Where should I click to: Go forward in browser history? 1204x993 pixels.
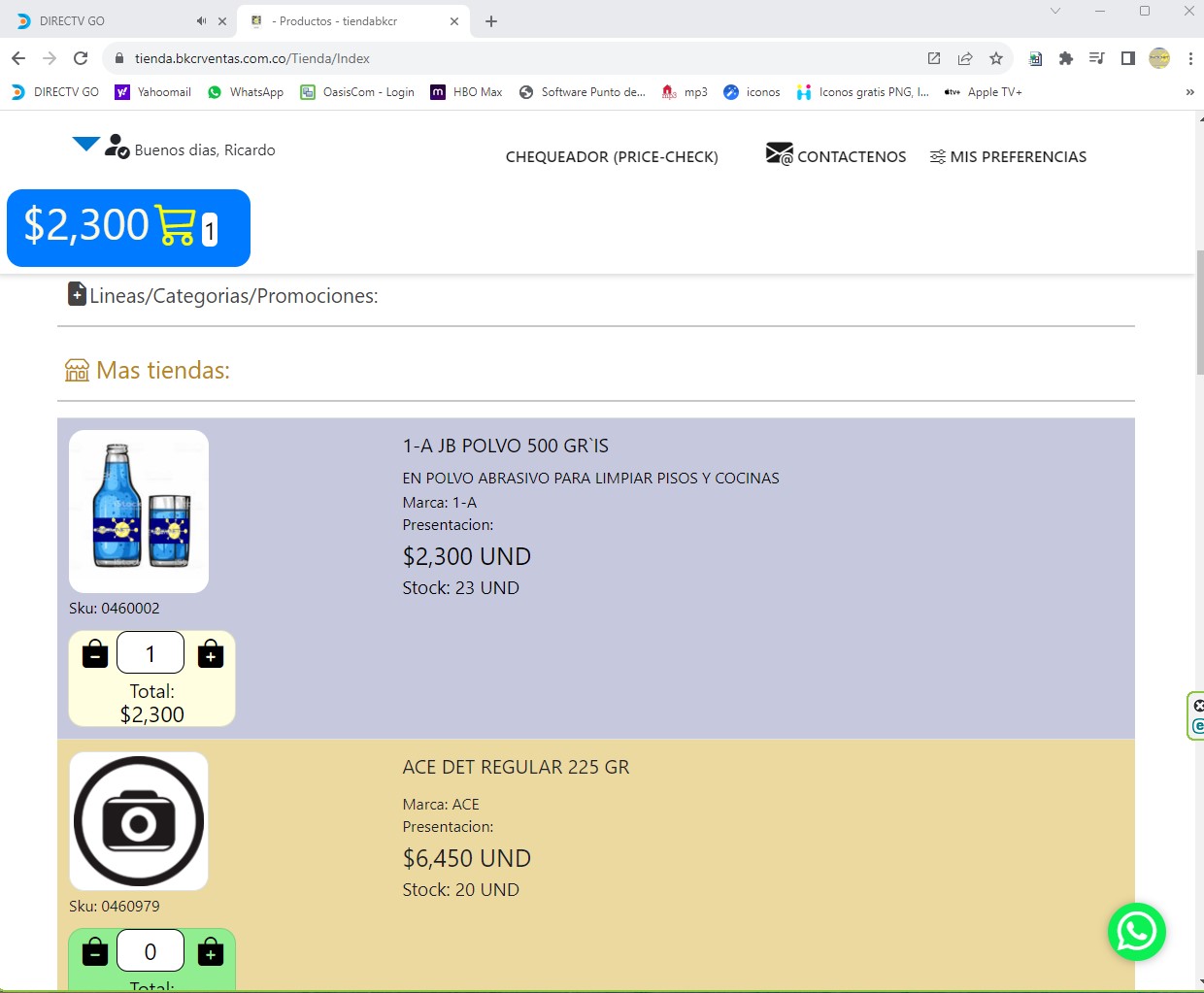coord(50,58)
